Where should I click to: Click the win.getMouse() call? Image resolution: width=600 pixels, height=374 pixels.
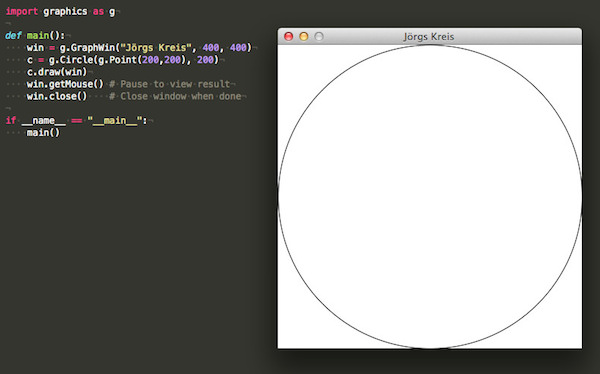pyautogui.click(x=65, y=84)
